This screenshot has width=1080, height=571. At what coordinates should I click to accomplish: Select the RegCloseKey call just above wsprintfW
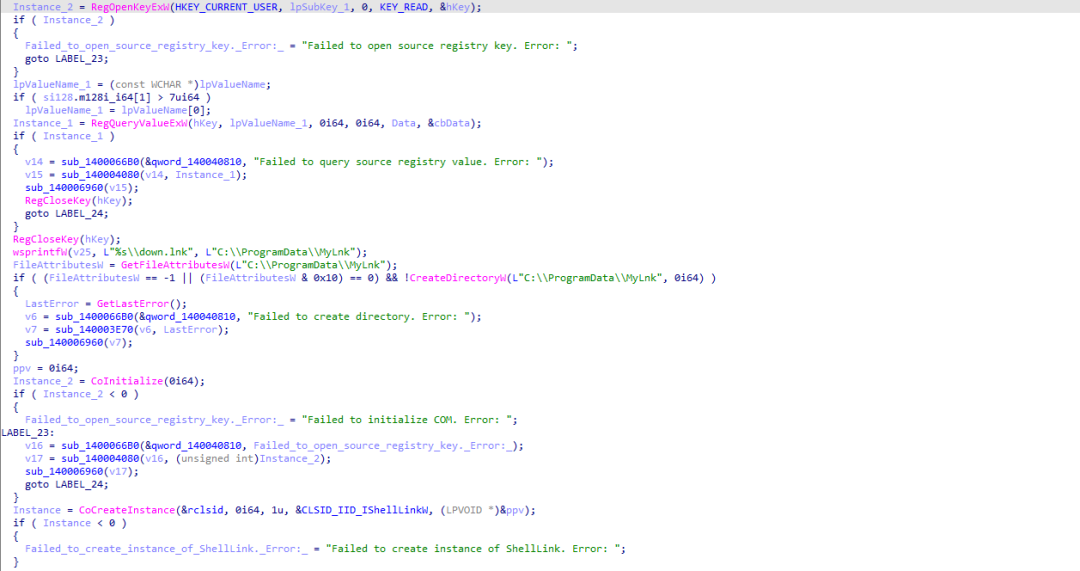pos(67,239)
